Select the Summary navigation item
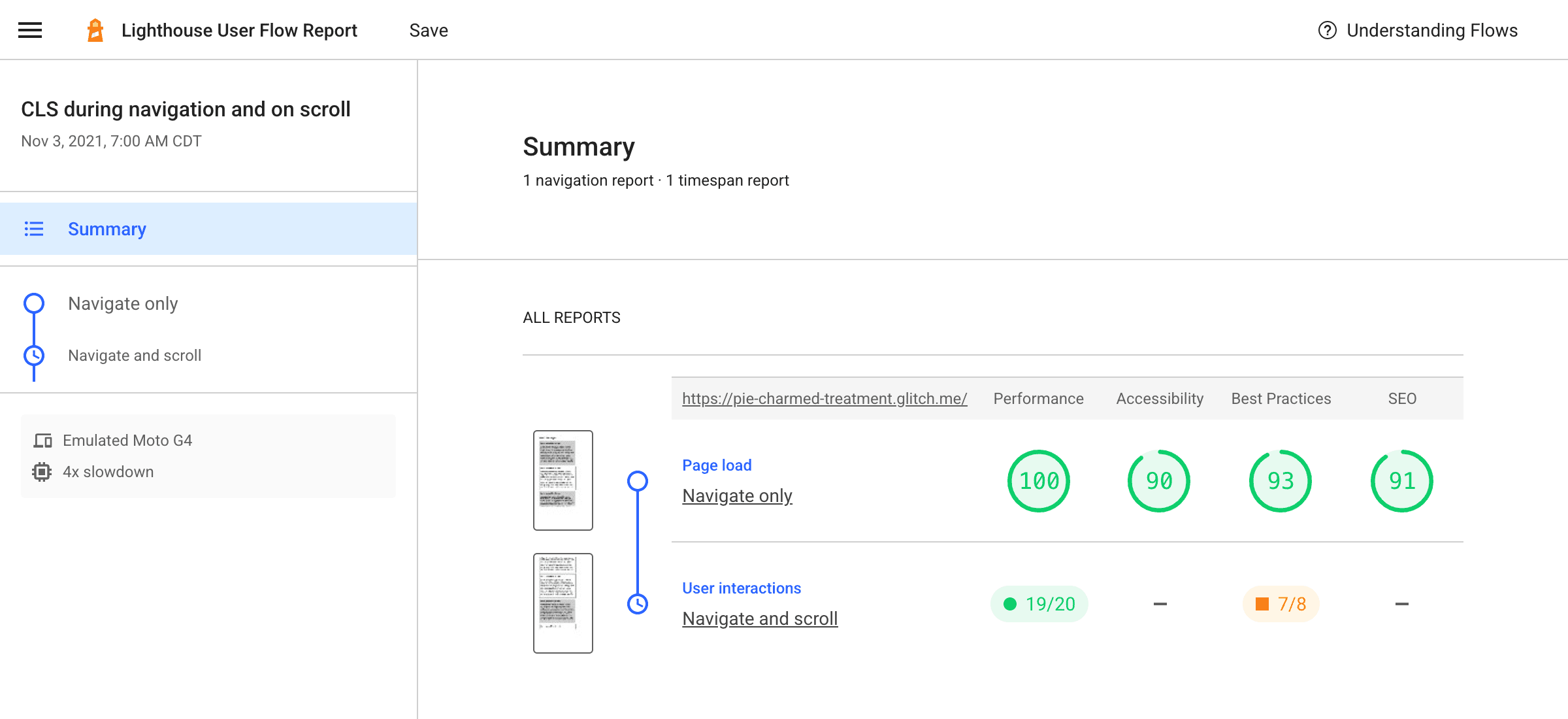This screenshot has height=719, width=1568. tap(106, 229)
